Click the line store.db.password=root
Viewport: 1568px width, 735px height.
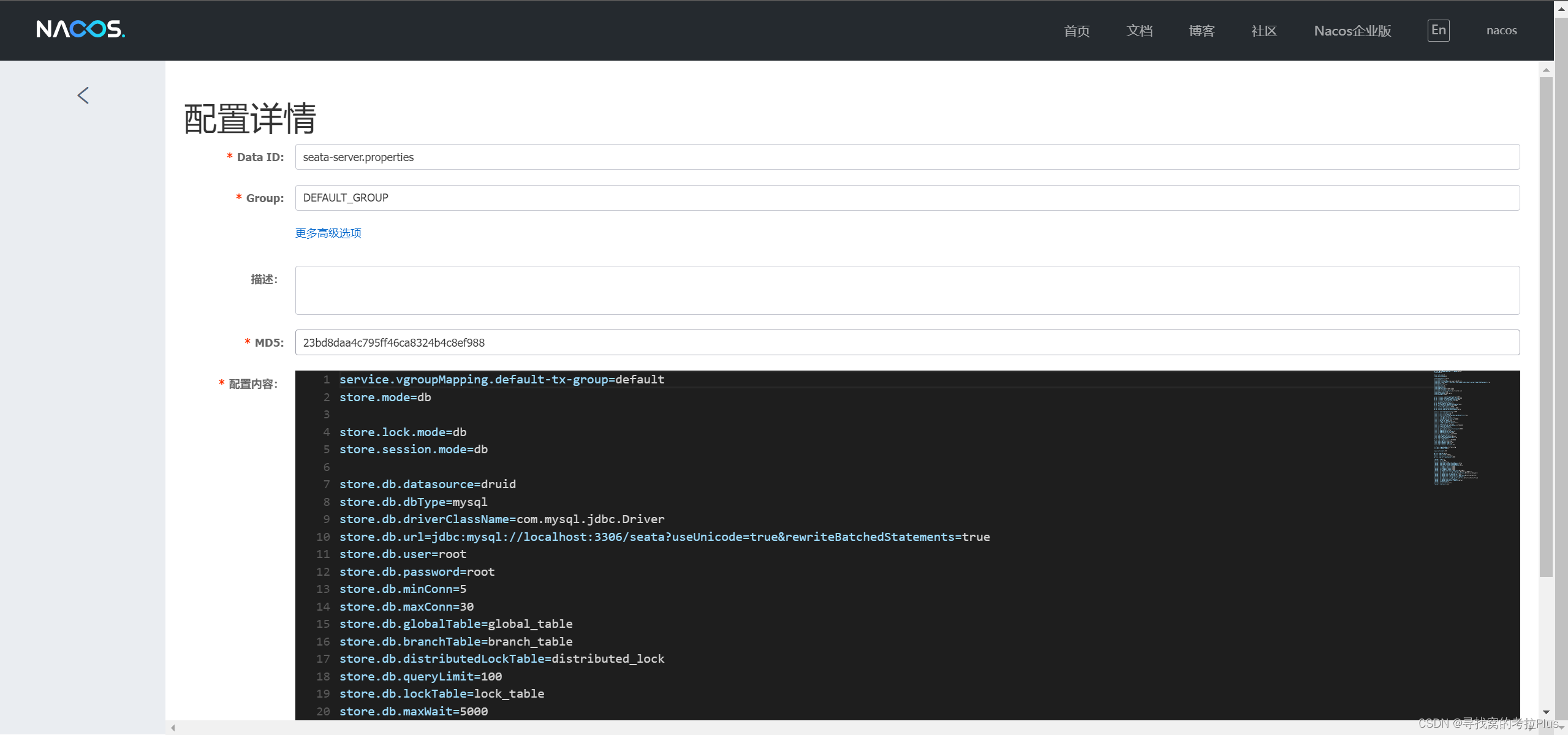tap(417, 571)
